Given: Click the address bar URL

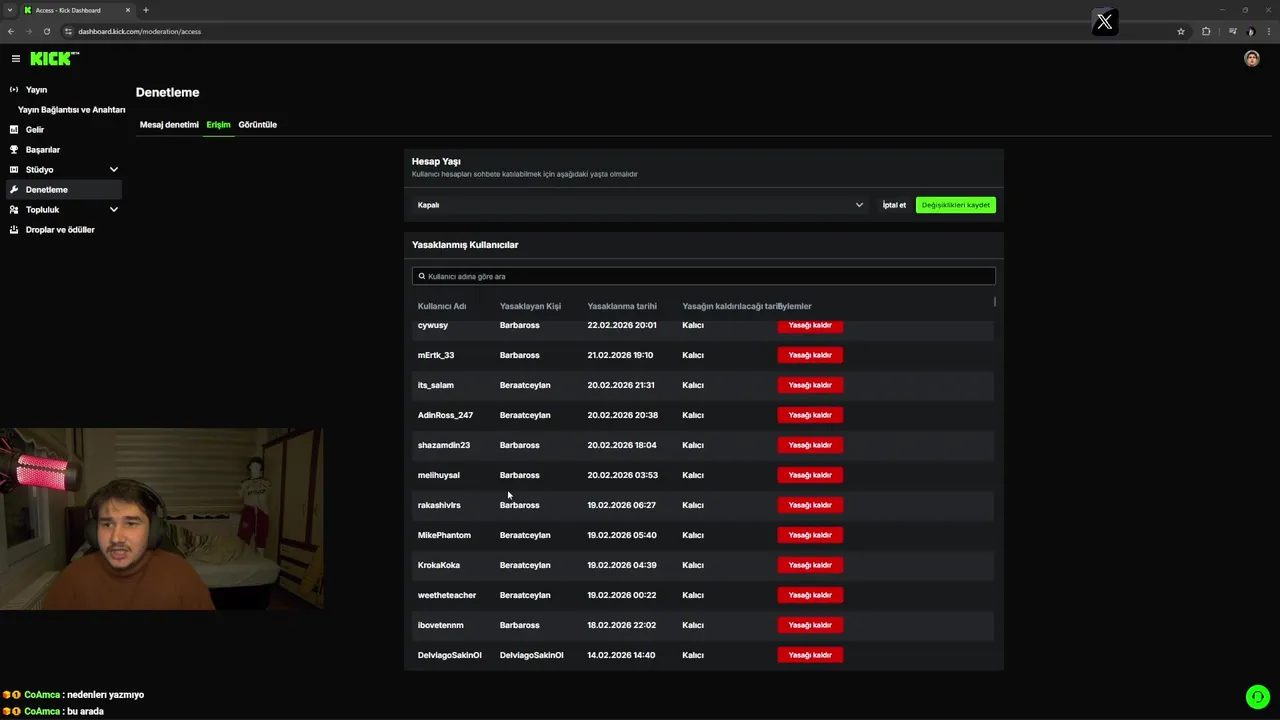Looking at the screenshot, I should [139, 31].
